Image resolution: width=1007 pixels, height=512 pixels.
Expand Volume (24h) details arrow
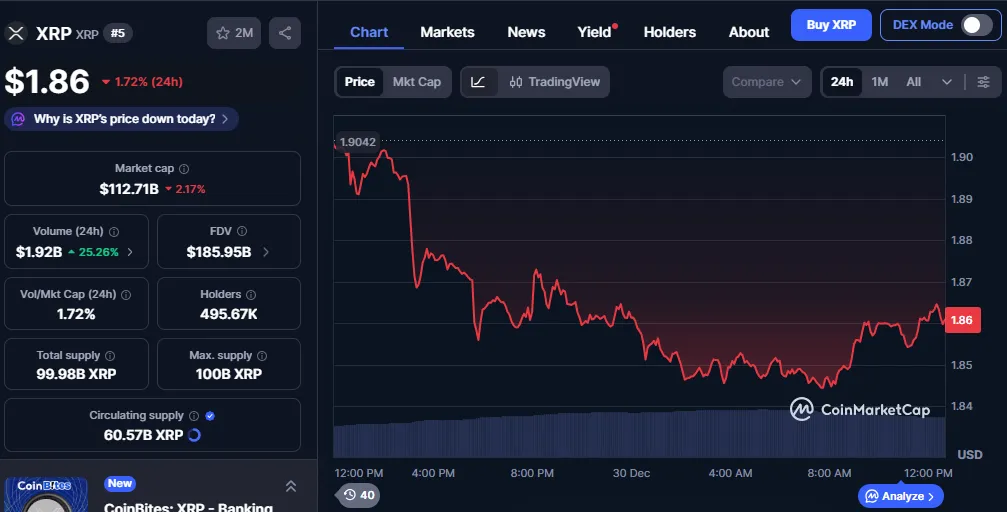click(x=130, y=252)
